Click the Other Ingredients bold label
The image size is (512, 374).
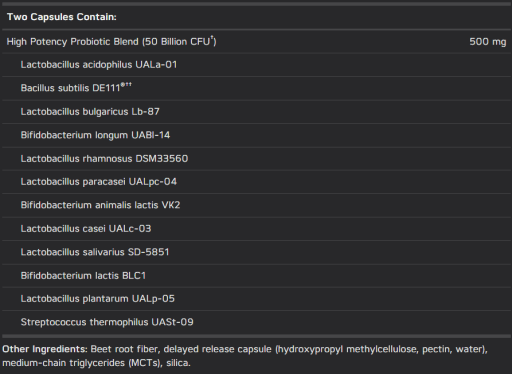(45, 349)
